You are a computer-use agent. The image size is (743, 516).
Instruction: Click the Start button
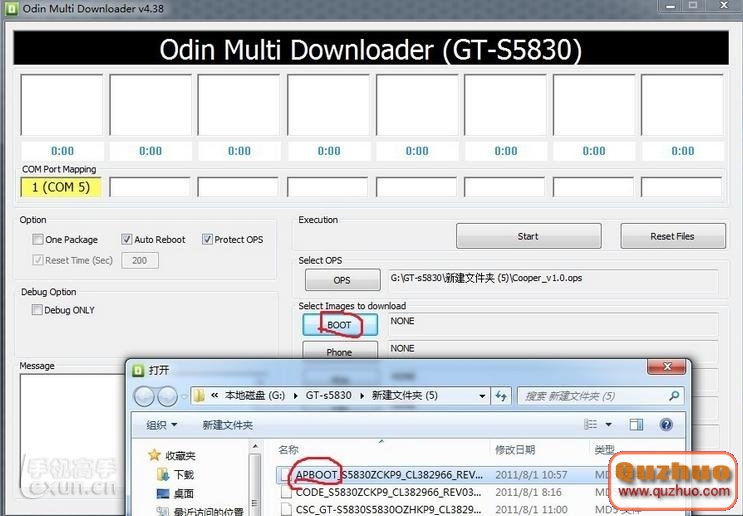[528, 236]
